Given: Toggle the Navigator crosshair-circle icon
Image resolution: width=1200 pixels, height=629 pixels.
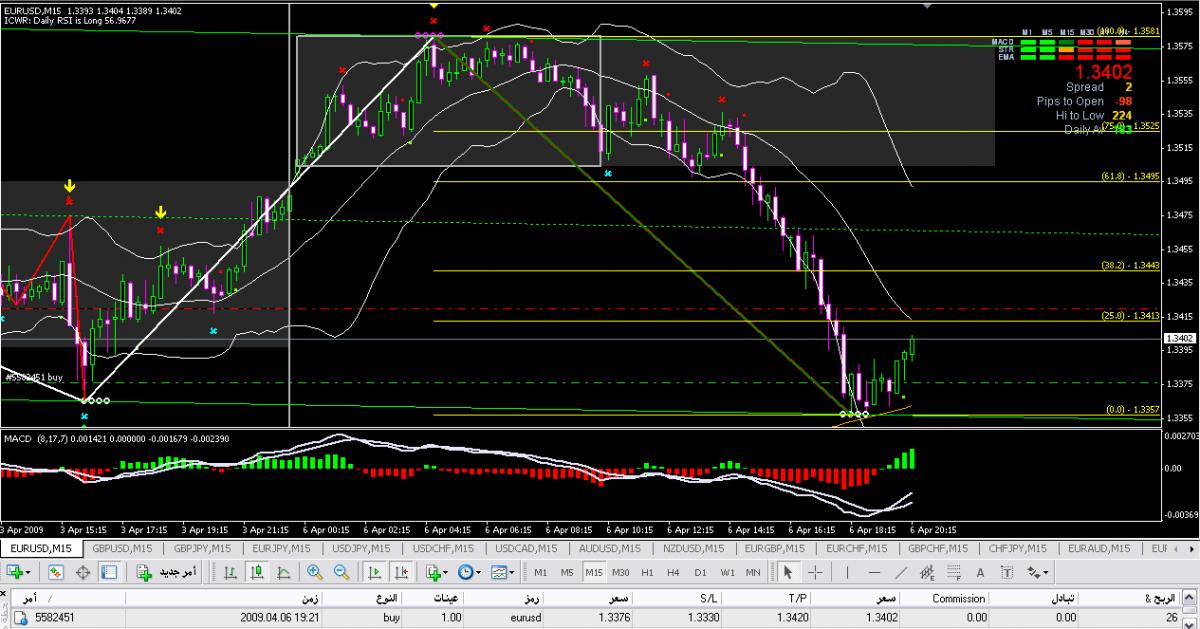Looking at the screenshot, I should click(83, 572).
